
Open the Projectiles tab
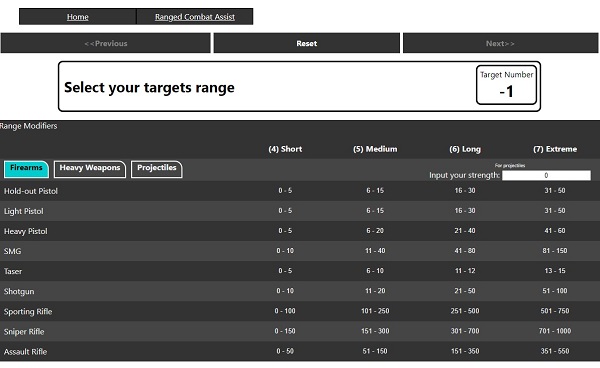(157, 169)
